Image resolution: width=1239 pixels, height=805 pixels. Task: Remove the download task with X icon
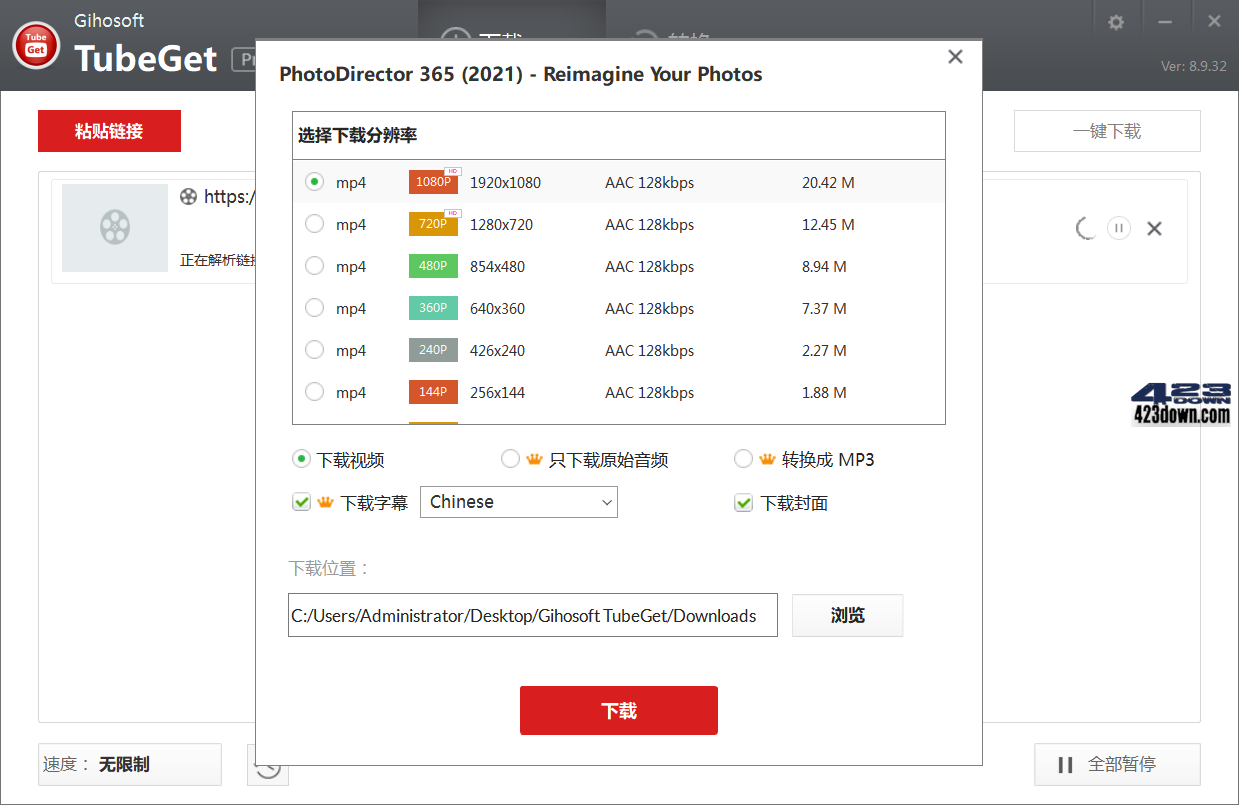pyautogui.click(x=1154, y=228)
